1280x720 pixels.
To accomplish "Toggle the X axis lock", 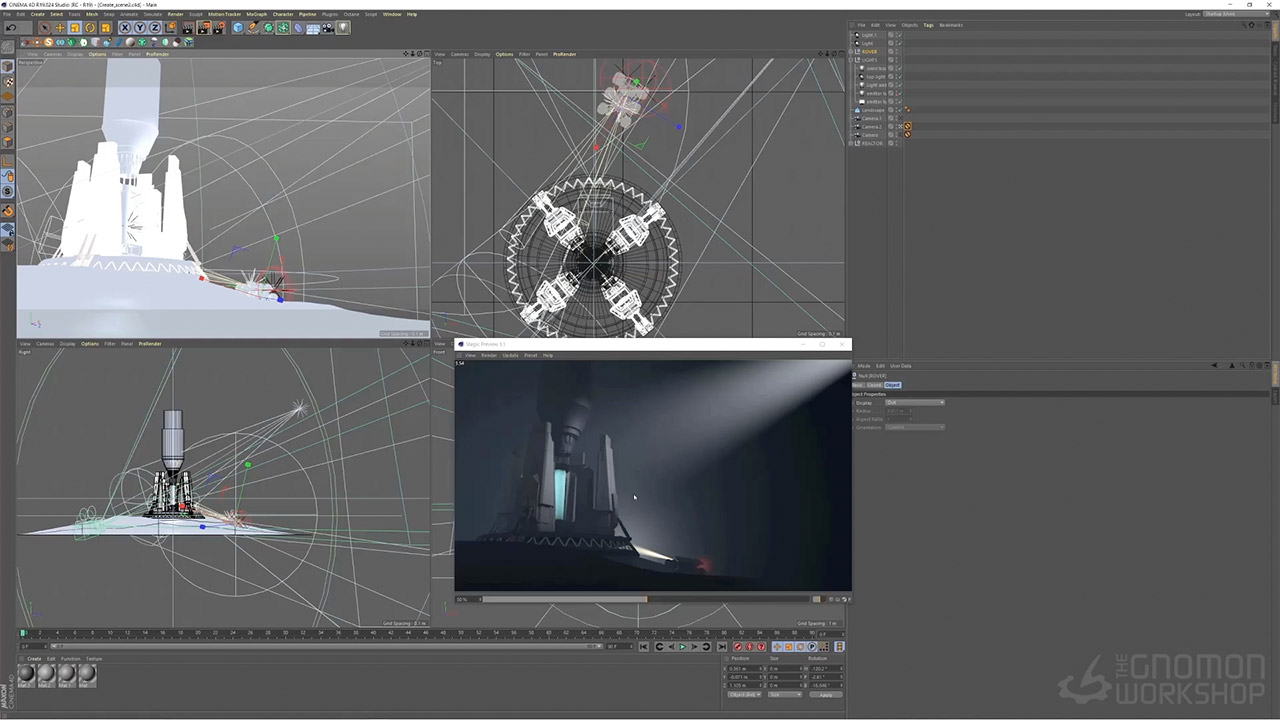I will (x=125, y=28).
